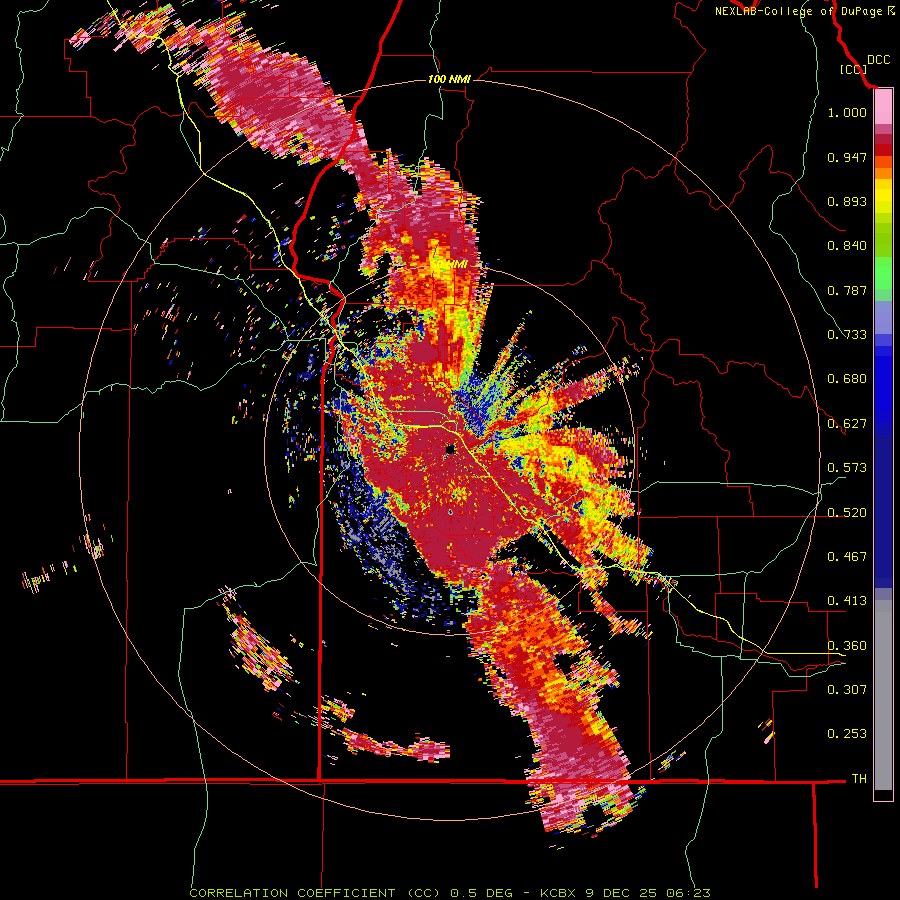Click the 0.253 scale value
The height and width of the screenshot is (900, 900).
[847, 734]
